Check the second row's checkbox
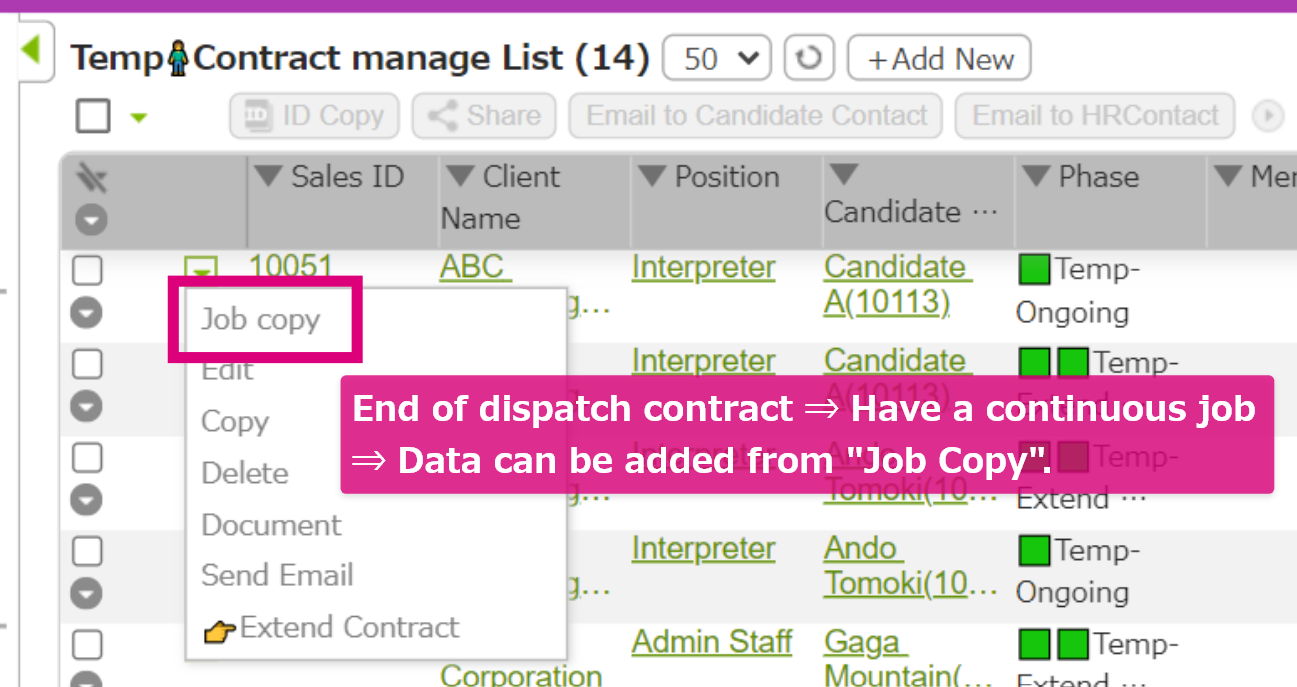Viewport: 1297px width, 687px height. [88, 364]
